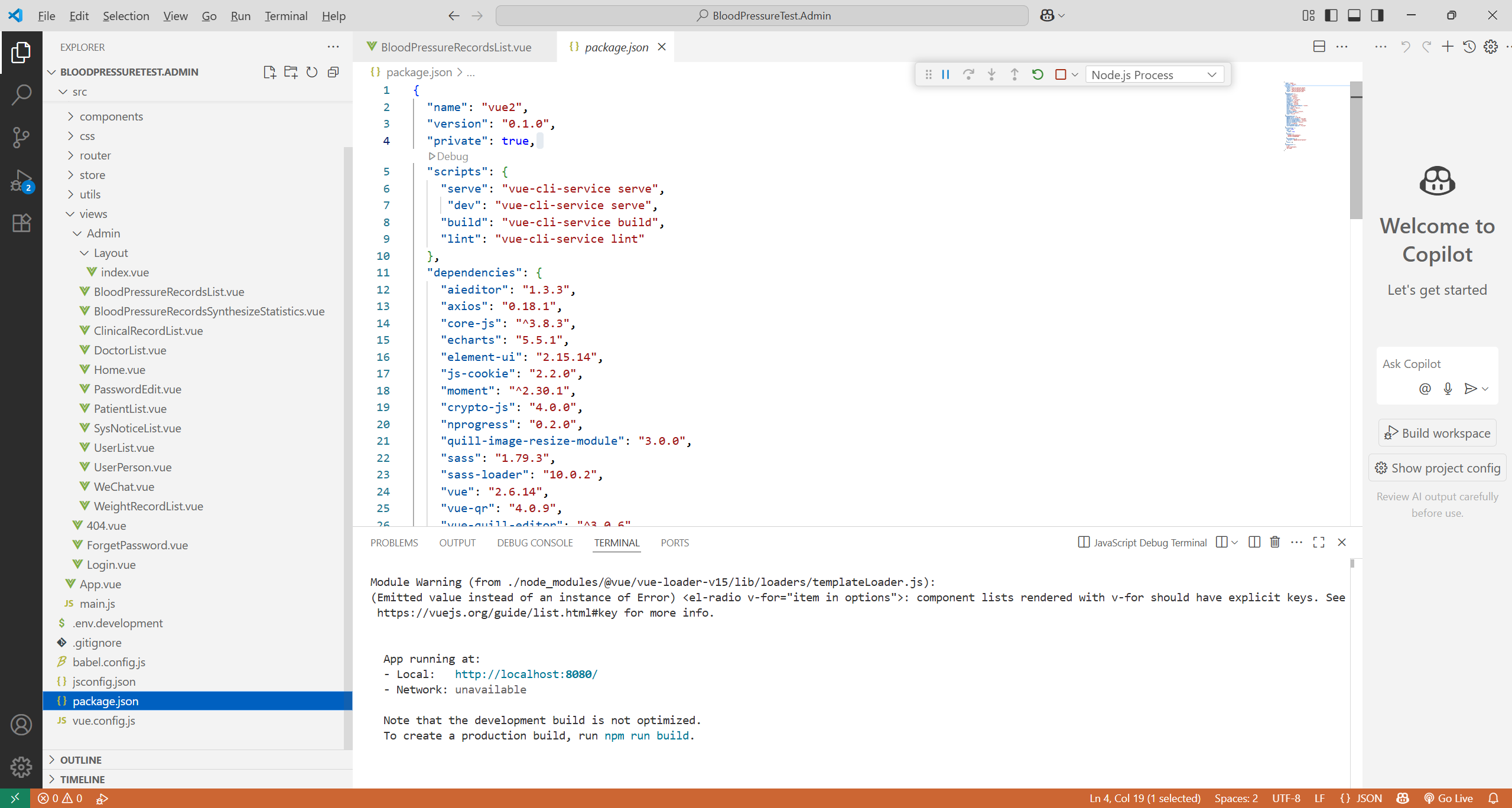Open the localhost:8080 link in terminal

pos(526,674)
